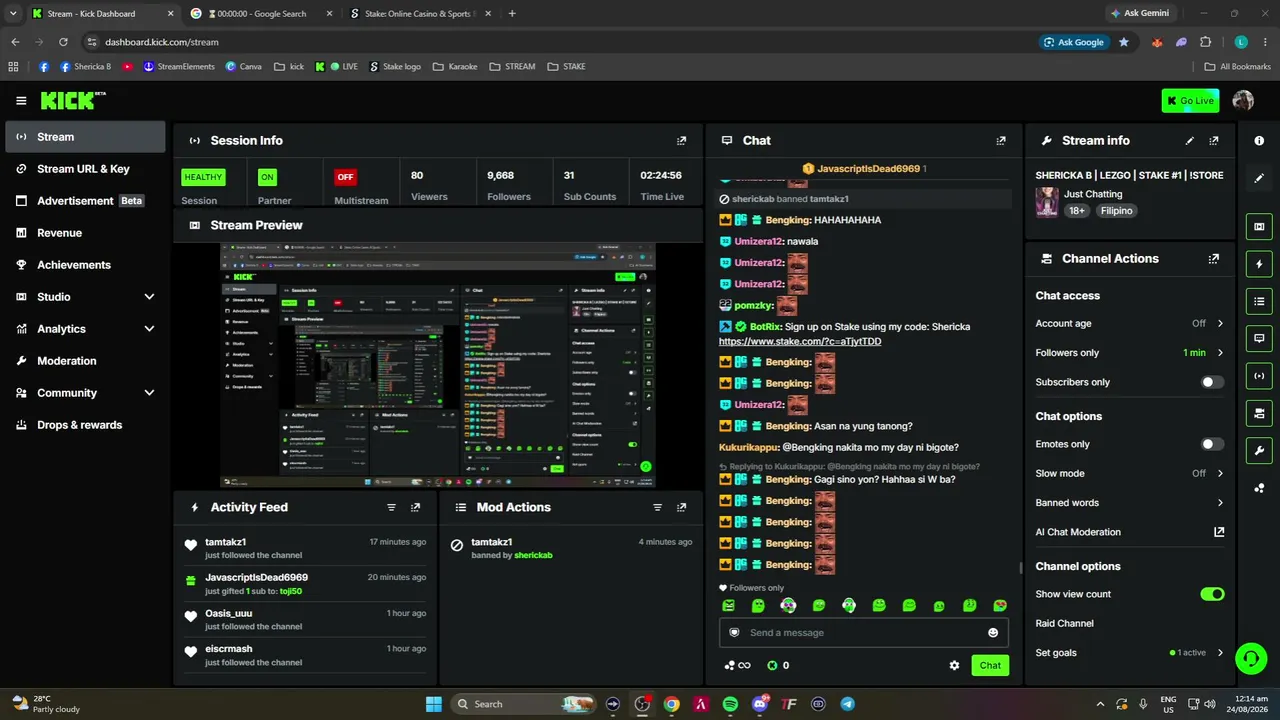The width and height of the screenshot is (1280, 720).
Task: Open Achievements in the sidebar
Action: pos(85,265)
